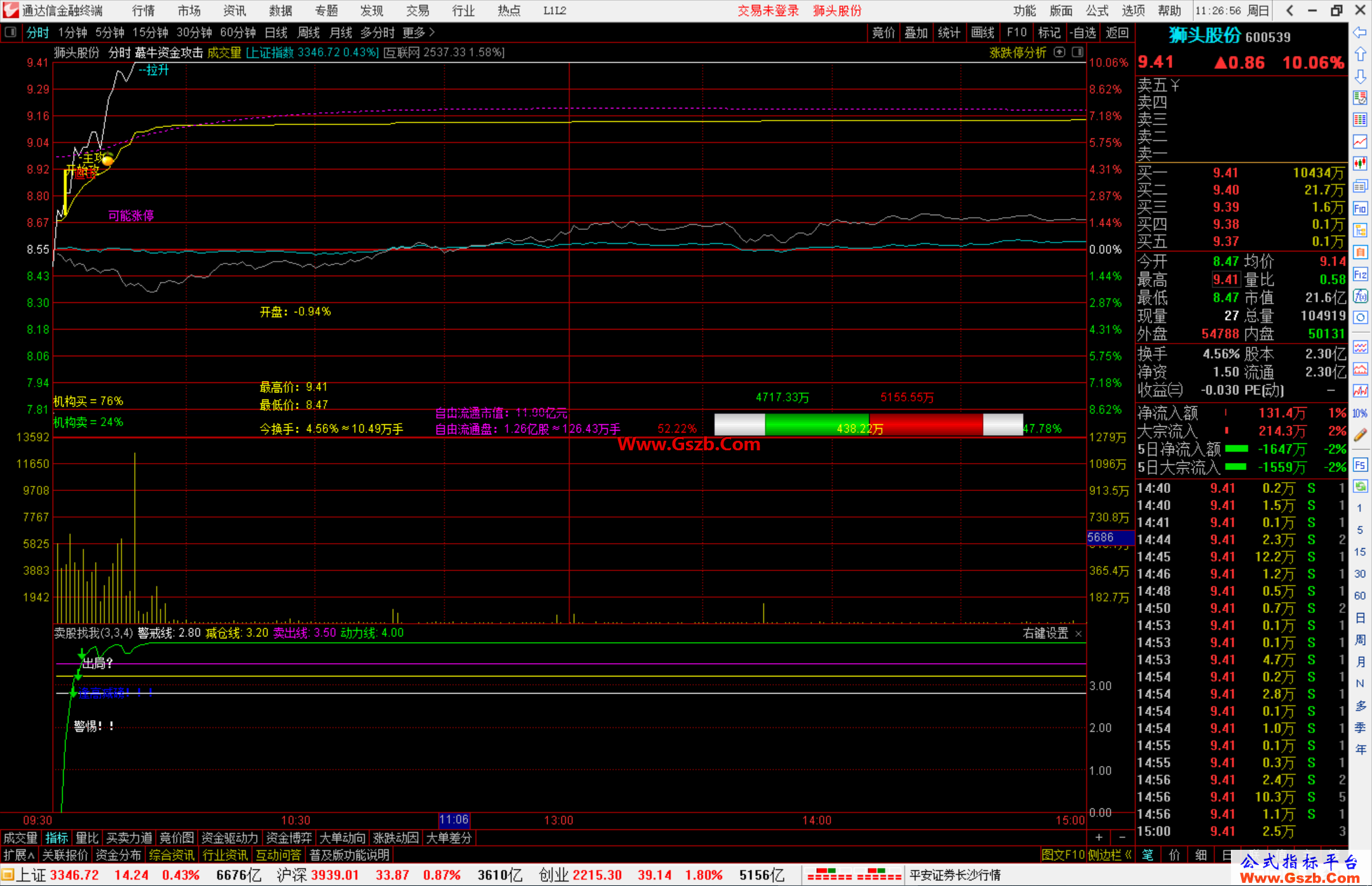
Task: Click the 11:06 time cursor marker
Action: coord(454,820)
